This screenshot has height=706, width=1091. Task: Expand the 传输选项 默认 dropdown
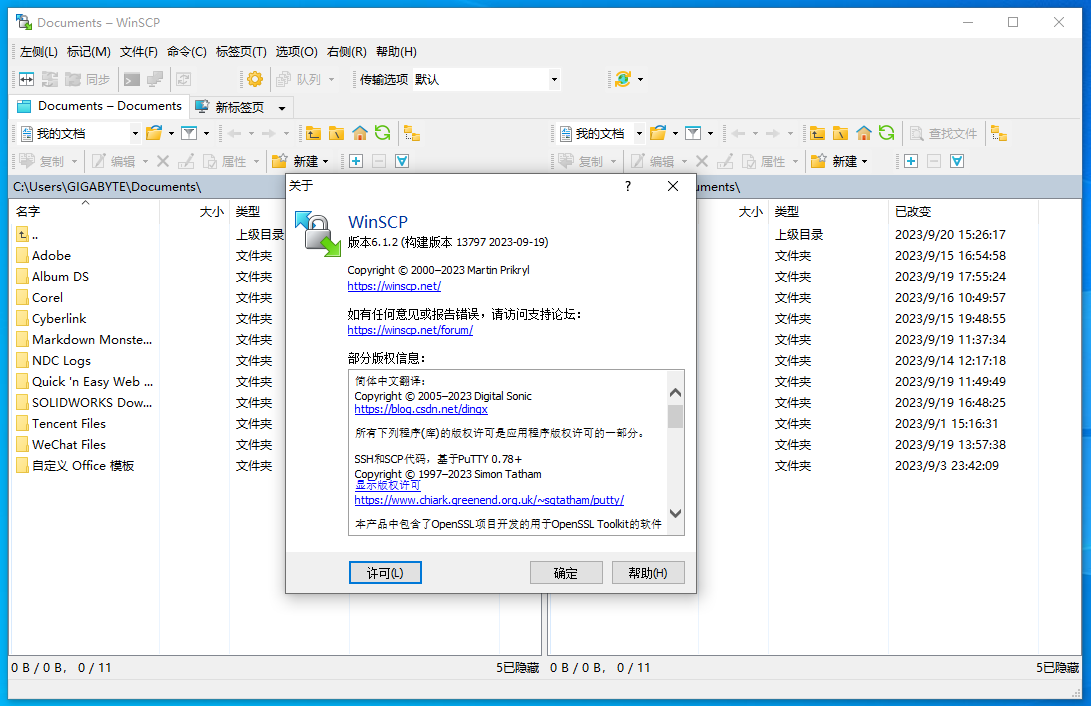554,80
